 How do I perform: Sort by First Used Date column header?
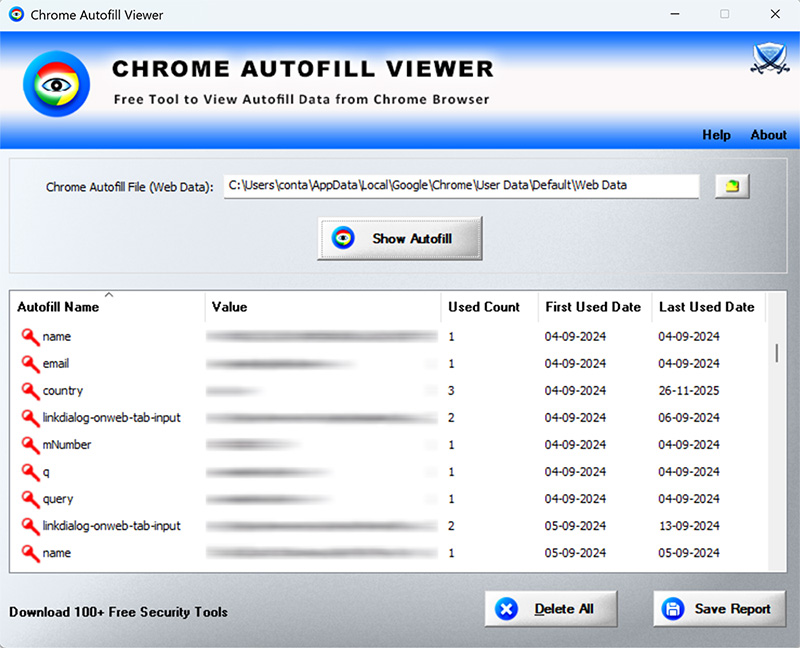click(592, 307)
